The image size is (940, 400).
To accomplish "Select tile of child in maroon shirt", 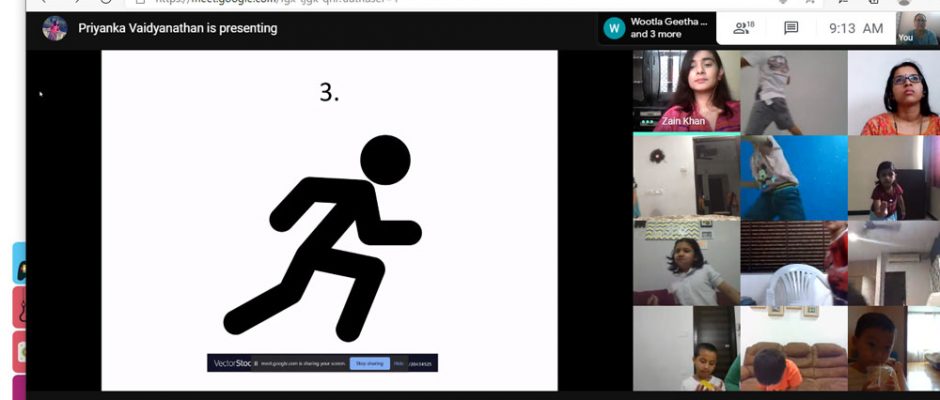I will pyautogui.click(x=894, y=178).
